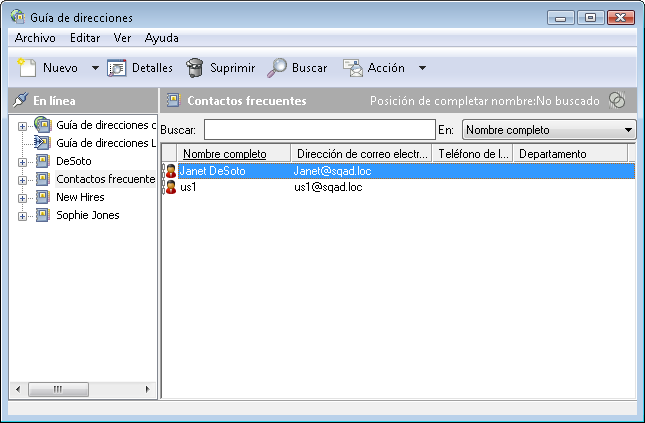Select New Hires in the tree
The width and height of the screenshot is (645, 423).
pyautogui.click(x=80, y=197)
